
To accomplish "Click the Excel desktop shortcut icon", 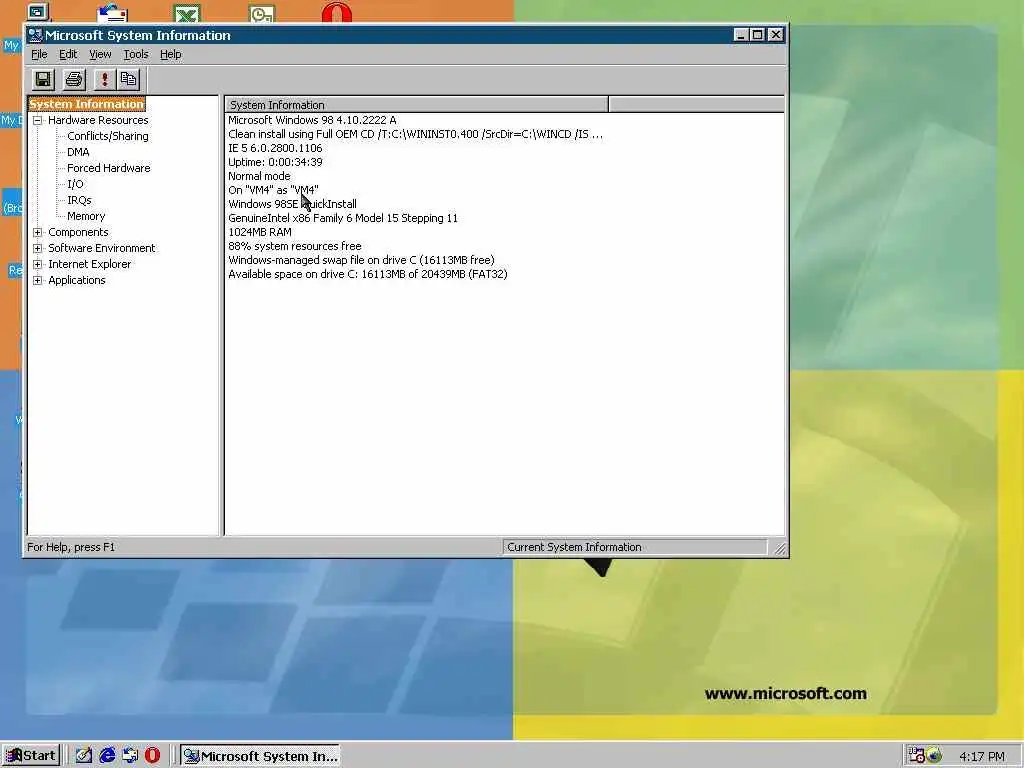I will coord(187,14).
